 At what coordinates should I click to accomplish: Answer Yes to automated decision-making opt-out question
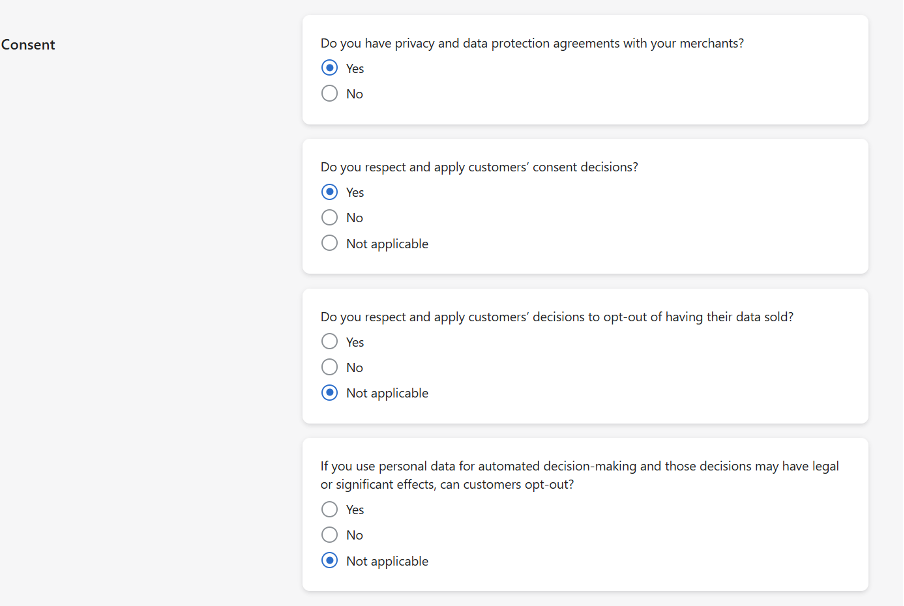(330, 510)
